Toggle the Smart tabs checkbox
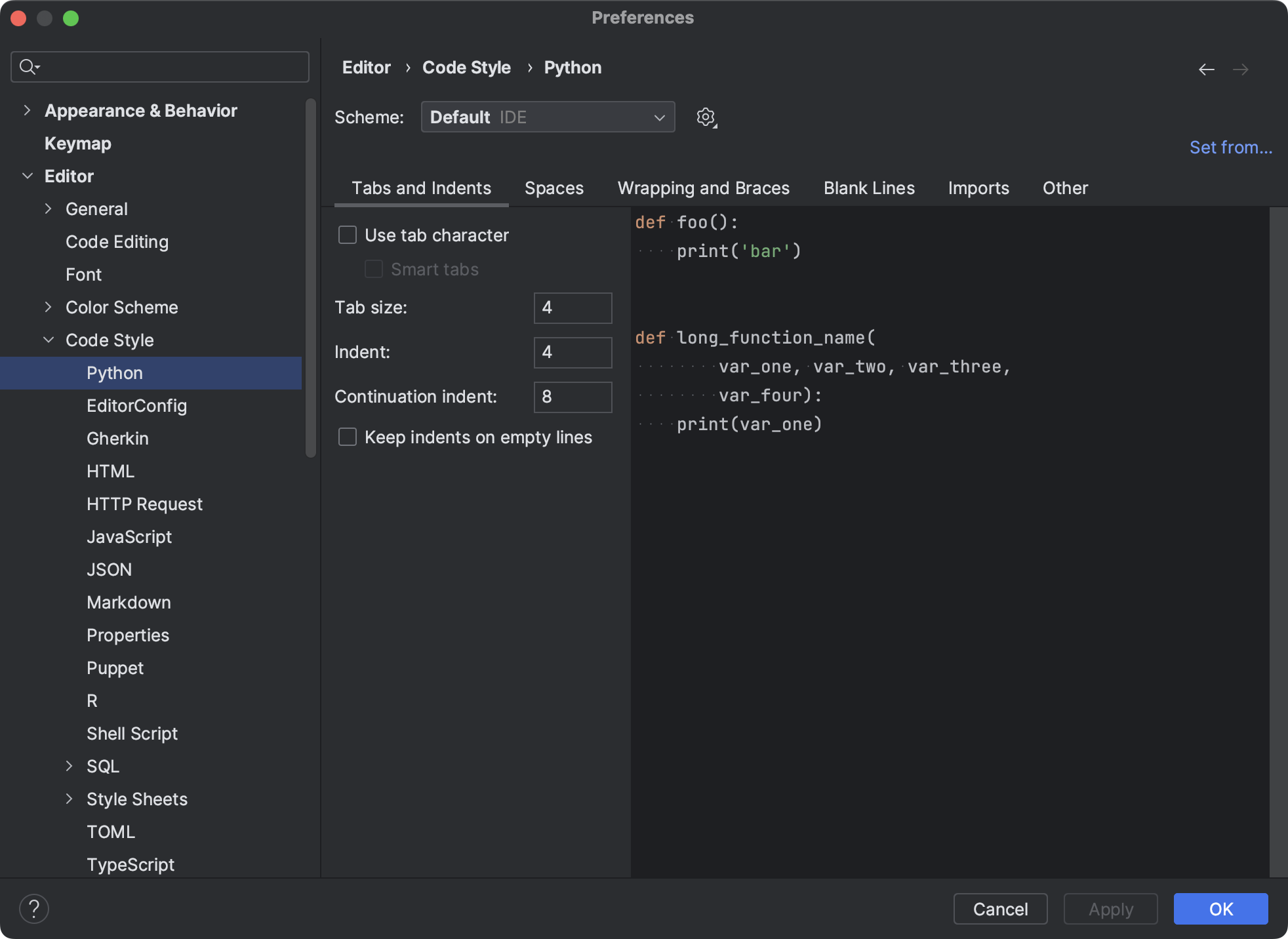The height and width of the screenshot is (939, 1288). tap(372, 269)
